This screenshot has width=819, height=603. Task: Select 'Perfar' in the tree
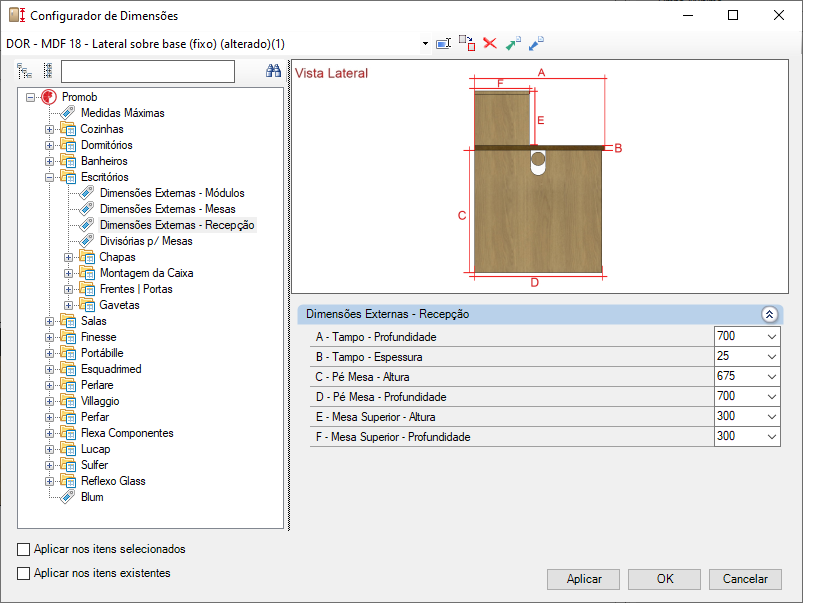point(95,417)
